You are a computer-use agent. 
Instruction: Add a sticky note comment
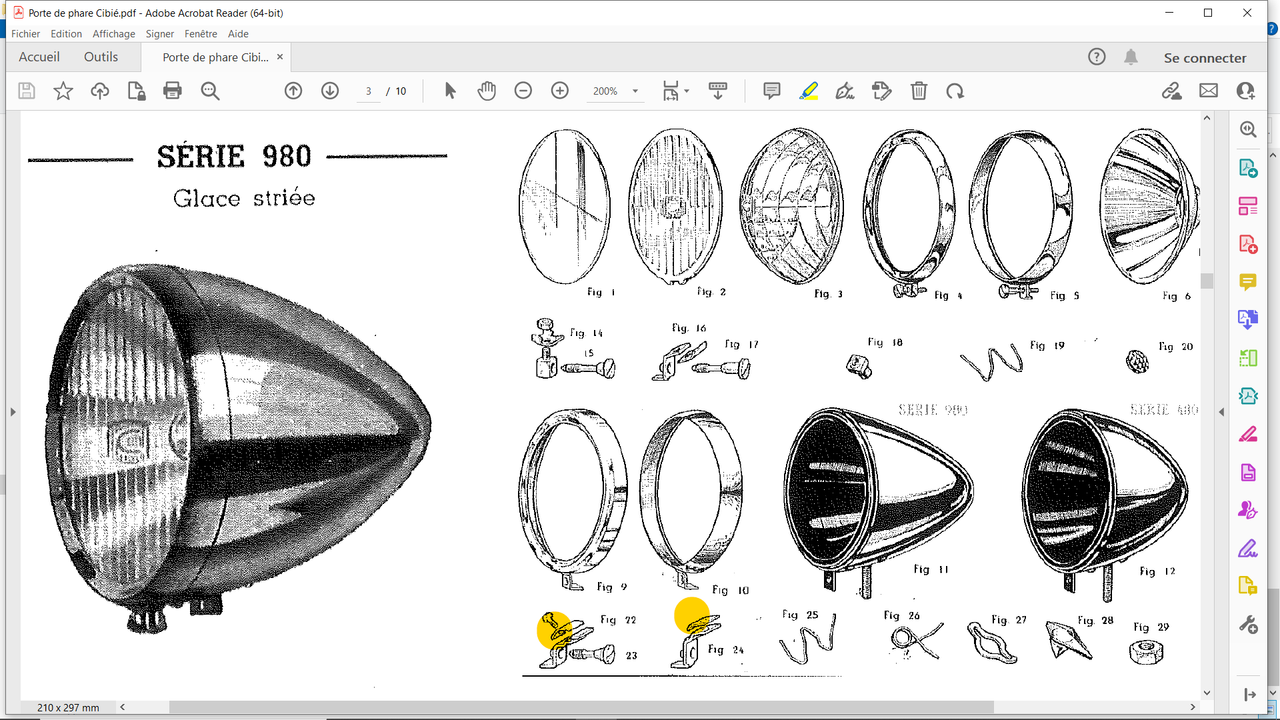772,91
